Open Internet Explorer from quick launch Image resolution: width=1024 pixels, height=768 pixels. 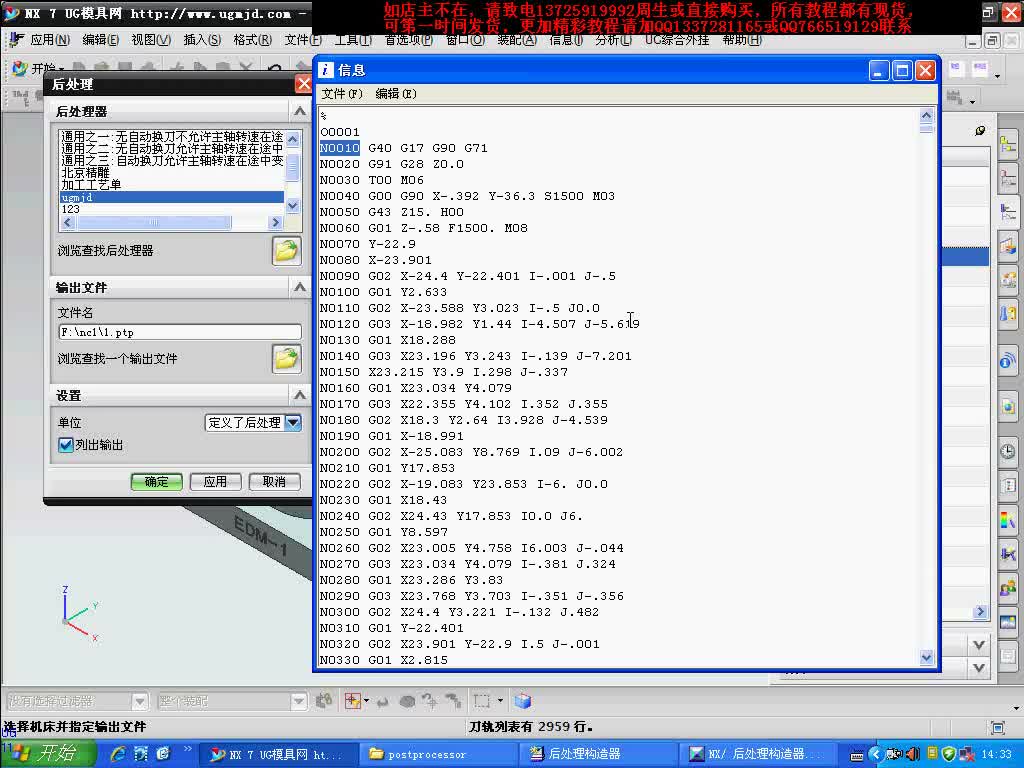click(x=118, y=754)
